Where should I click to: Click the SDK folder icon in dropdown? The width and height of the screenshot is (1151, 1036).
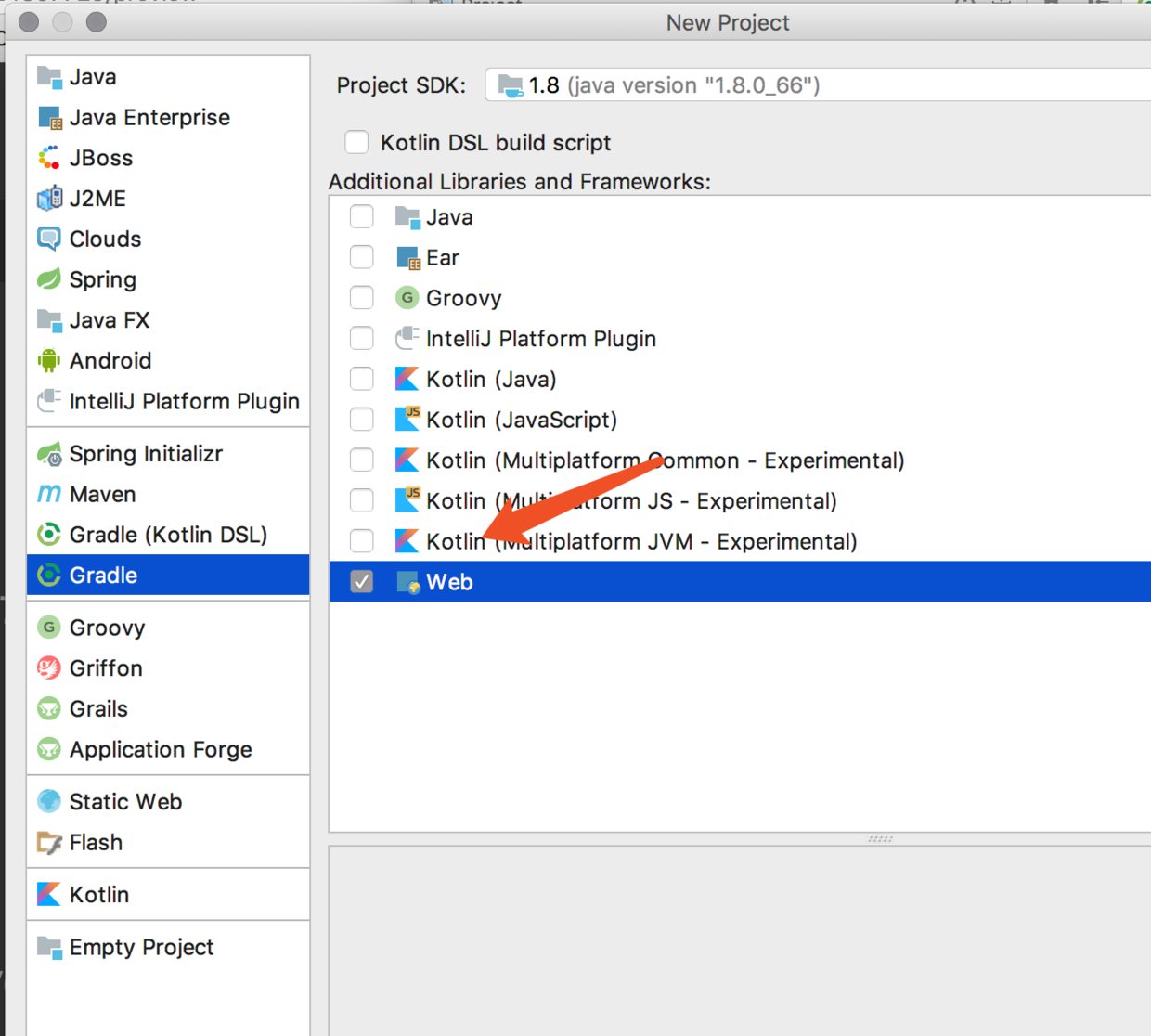(511, 85)
